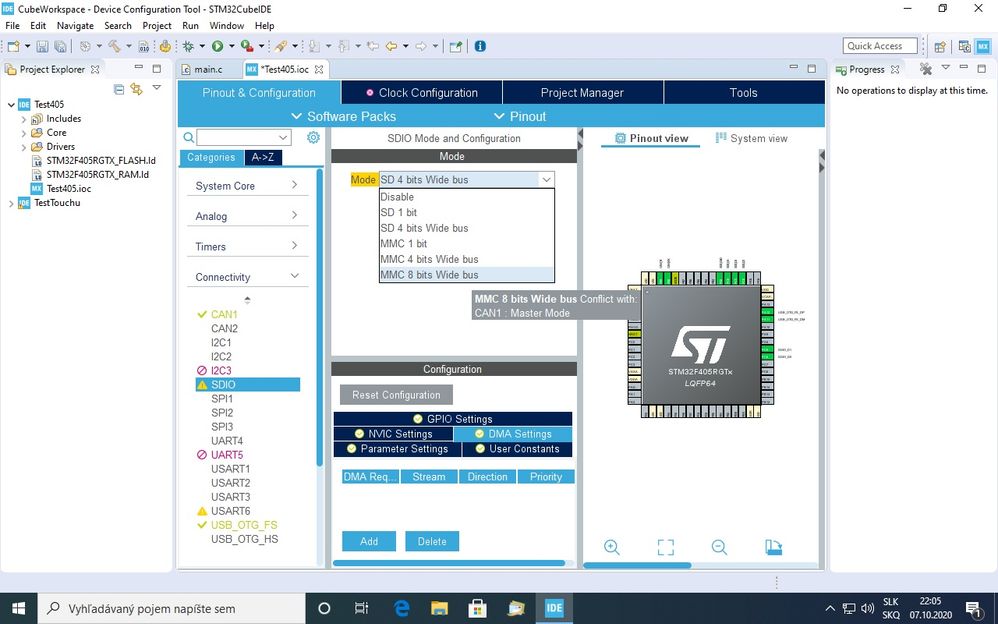Open the Parameter Settings tab
This screenshot has width=998, height=624.
(397, 449)
